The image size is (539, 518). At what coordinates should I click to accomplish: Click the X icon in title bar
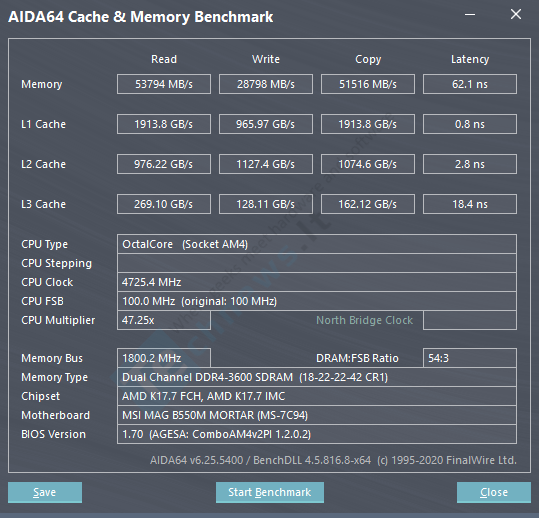click(516, 14)
